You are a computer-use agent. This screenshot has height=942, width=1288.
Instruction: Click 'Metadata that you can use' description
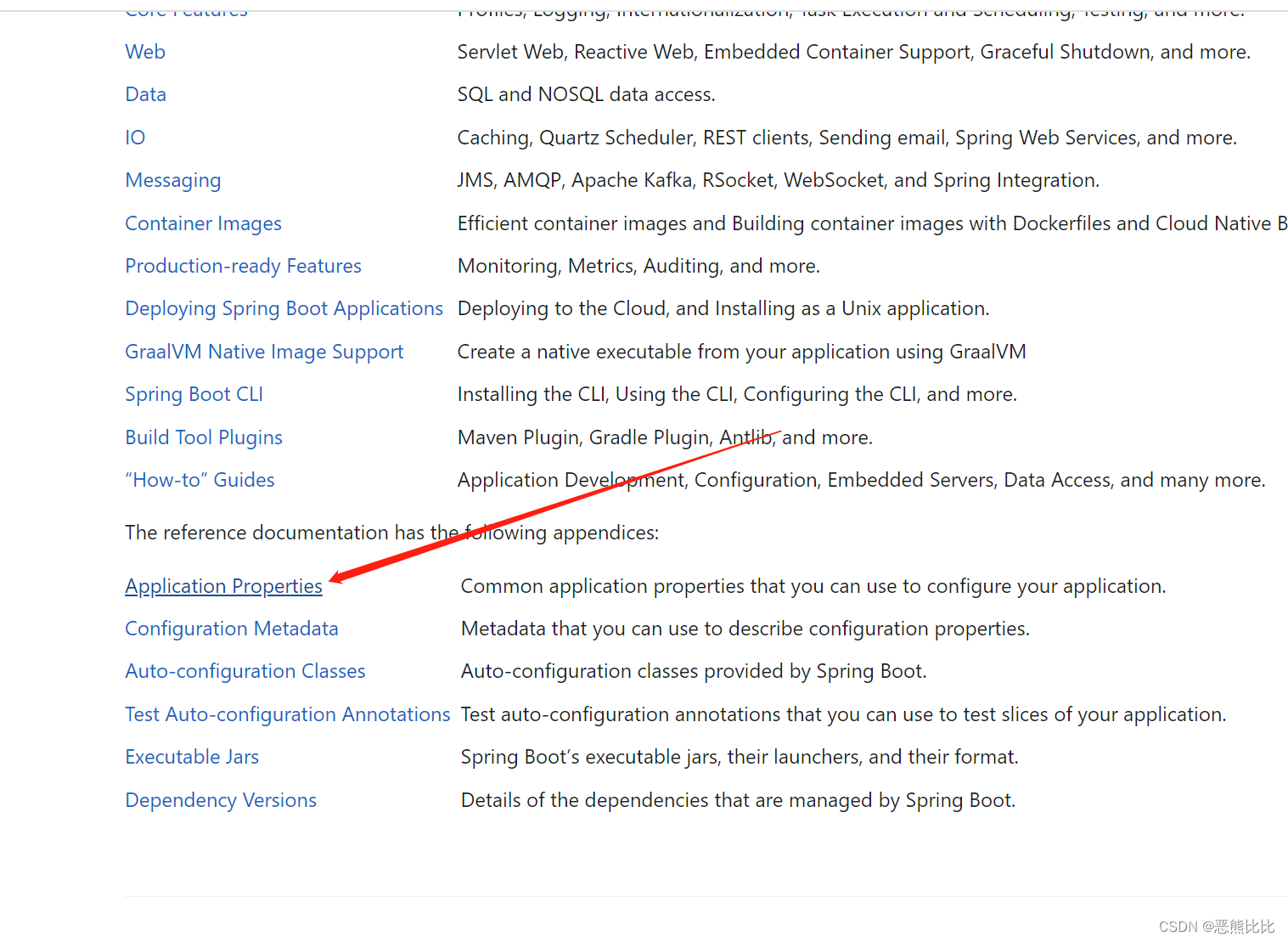745,629
